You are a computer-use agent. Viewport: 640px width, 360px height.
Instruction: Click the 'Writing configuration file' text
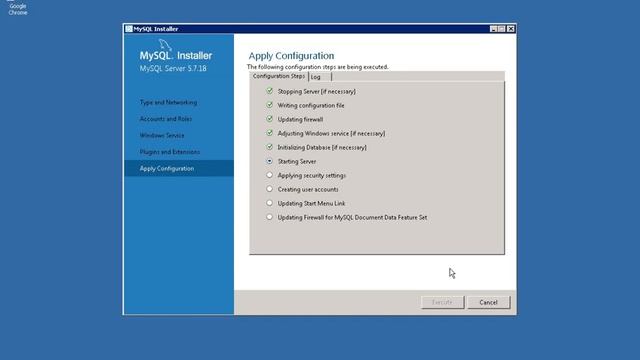coord(311,105)
